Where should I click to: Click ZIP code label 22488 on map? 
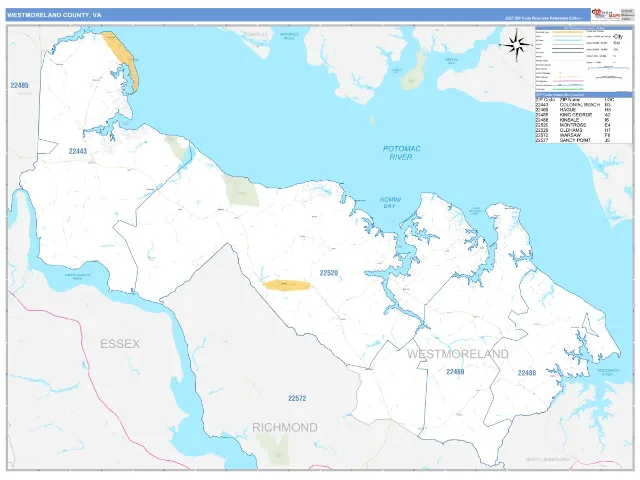(x=527, y=373)
